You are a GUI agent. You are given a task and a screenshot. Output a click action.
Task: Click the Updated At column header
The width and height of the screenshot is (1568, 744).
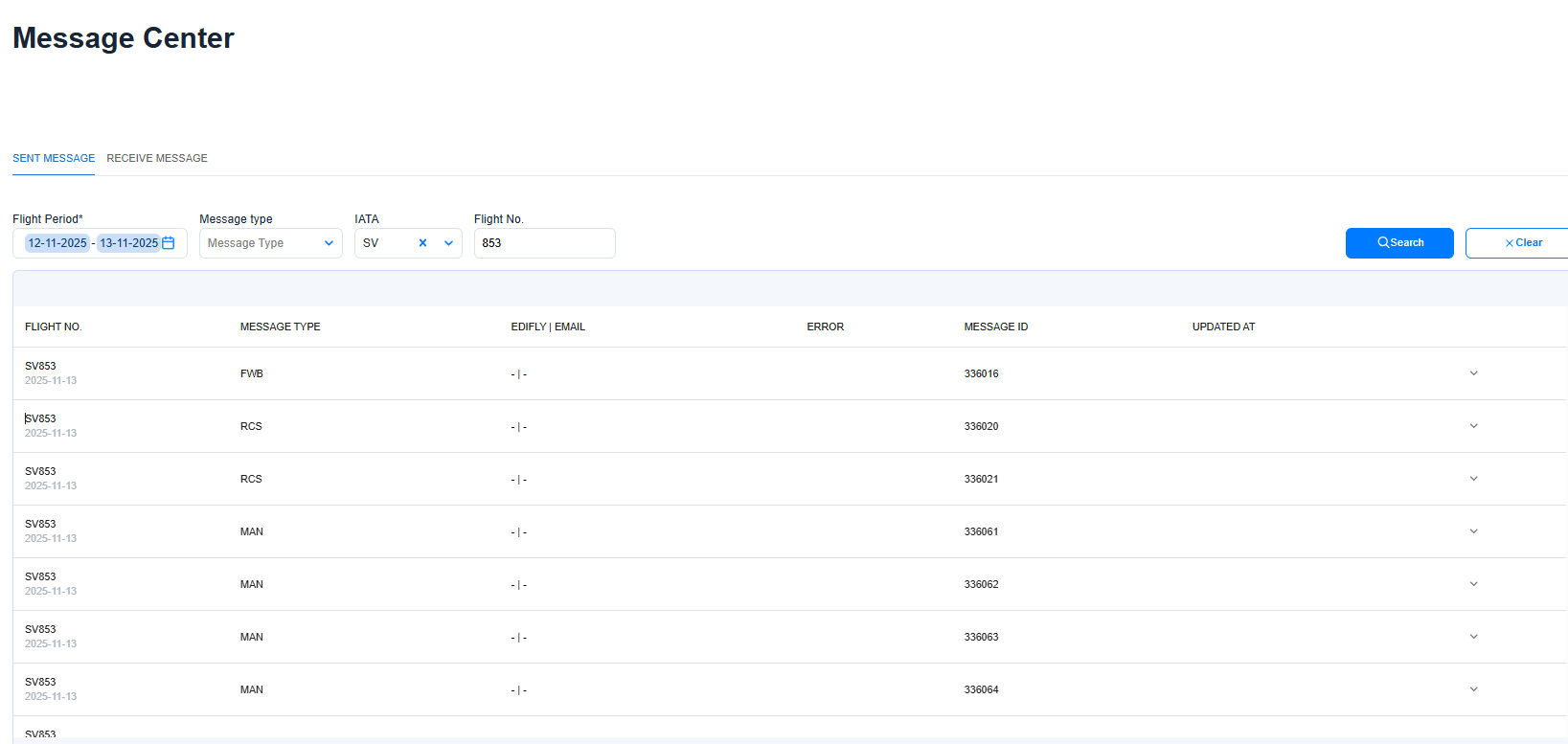click(x=1223, y=327)
